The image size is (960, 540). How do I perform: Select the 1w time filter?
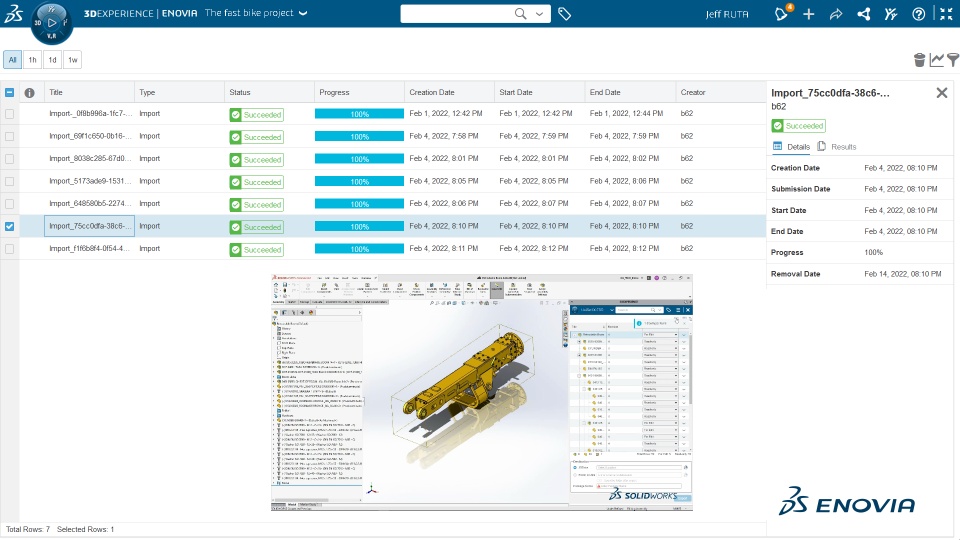(73, 59)
